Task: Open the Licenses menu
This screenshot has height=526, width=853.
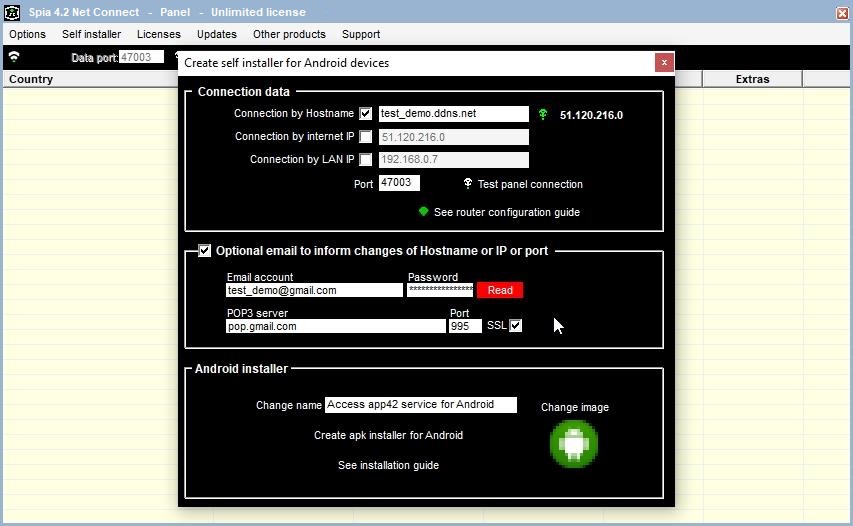Action: point(159,34)
